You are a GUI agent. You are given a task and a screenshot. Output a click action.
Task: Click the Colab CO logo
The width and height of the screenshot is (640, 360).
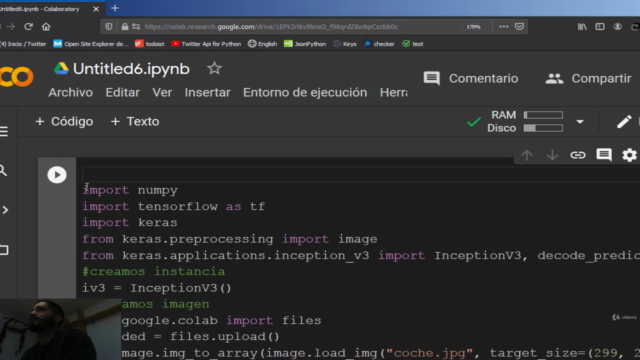(x=16, y=76)
